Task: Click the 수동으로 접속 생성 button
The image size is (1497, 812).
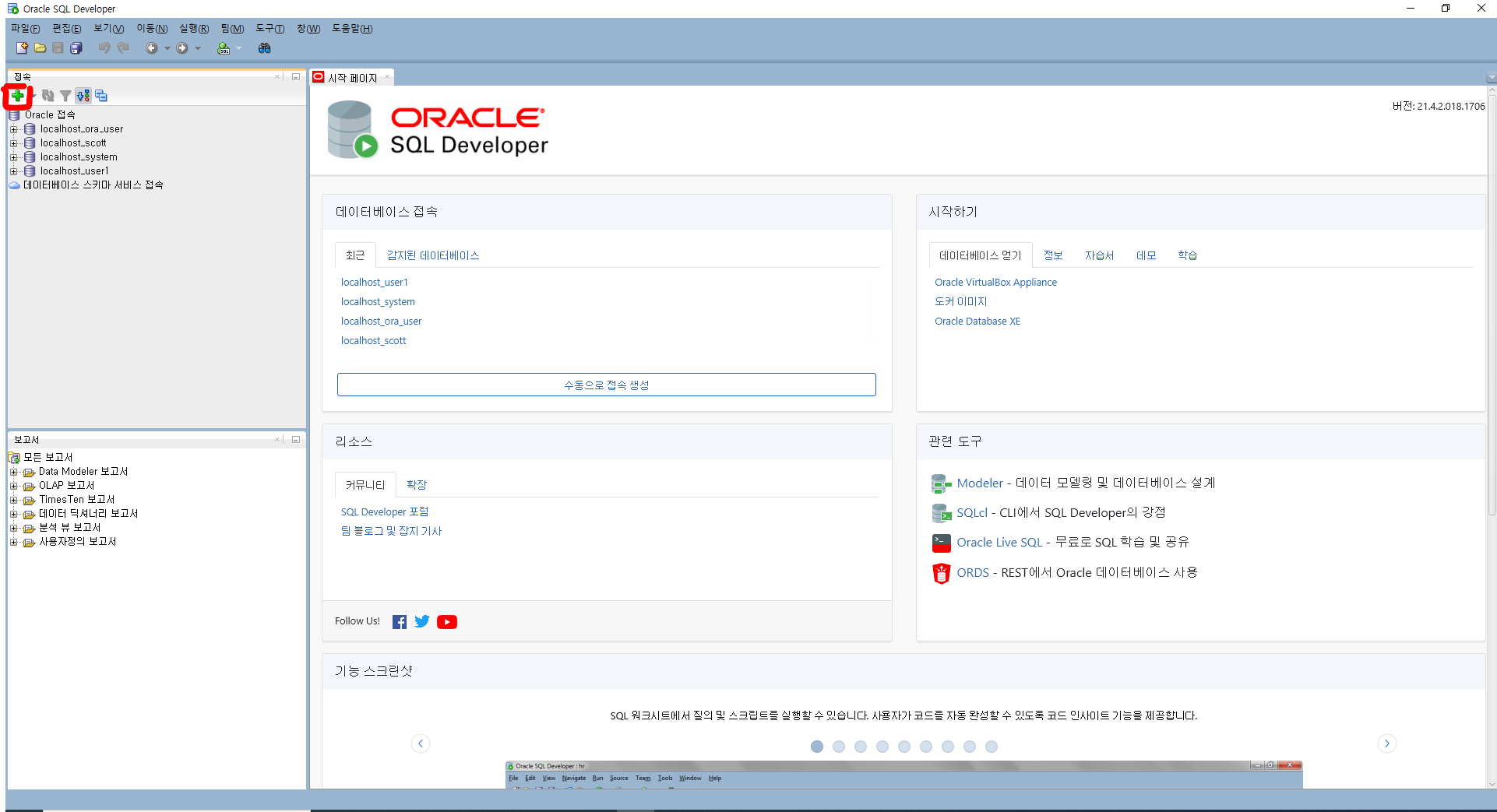Action: coord(607,385)
